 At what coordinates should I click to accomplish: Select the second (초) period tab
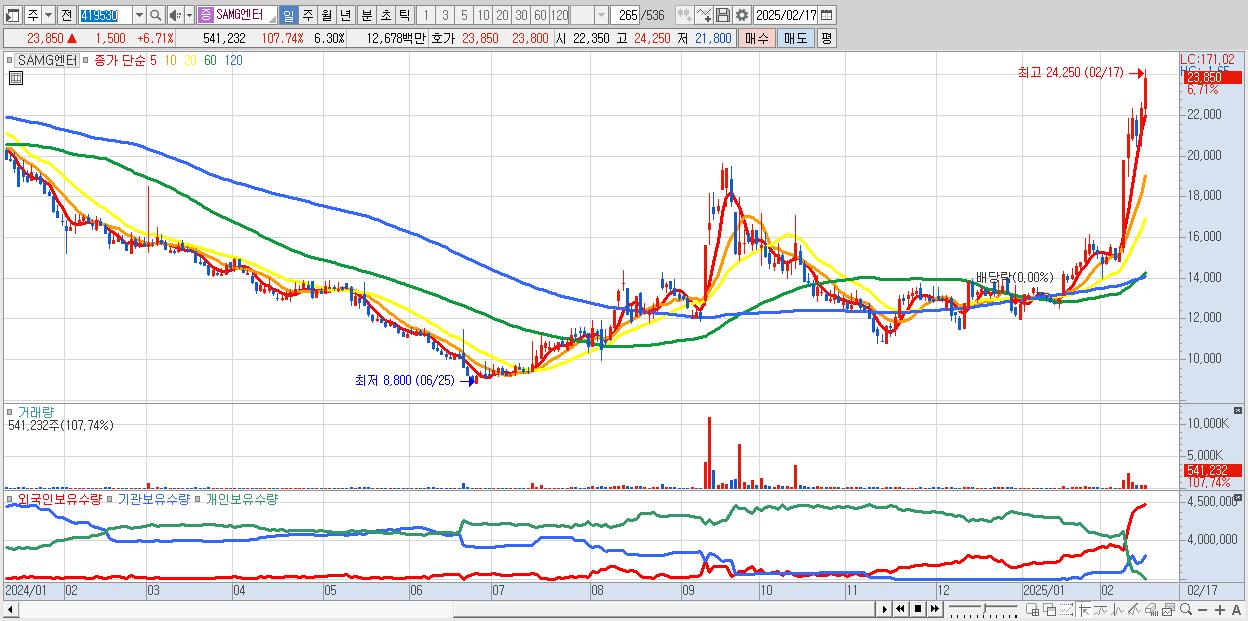coord(385,15)
